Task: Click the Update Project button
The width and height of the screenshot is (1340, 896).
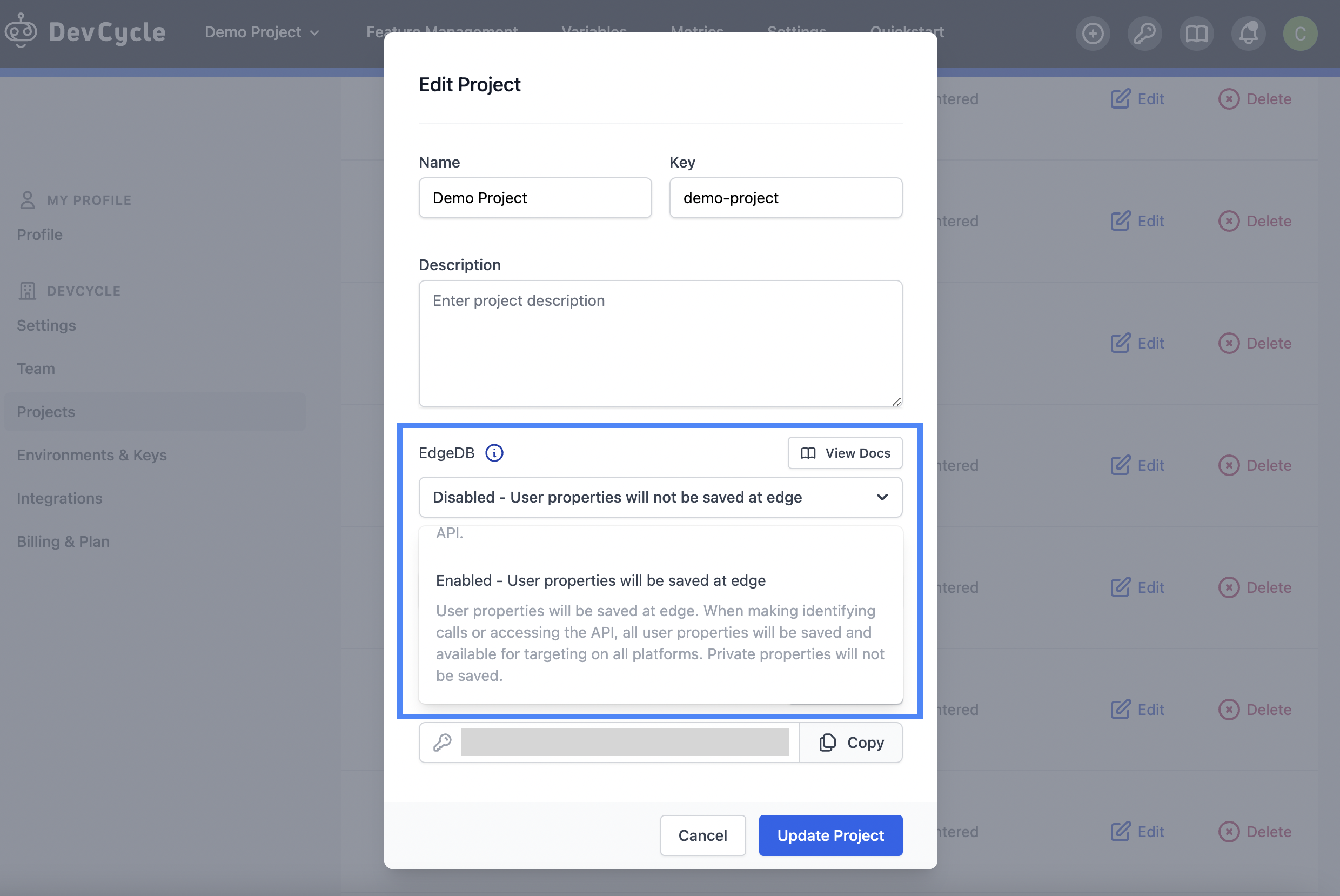Action: pyautogui.click(x=830, y=835)
